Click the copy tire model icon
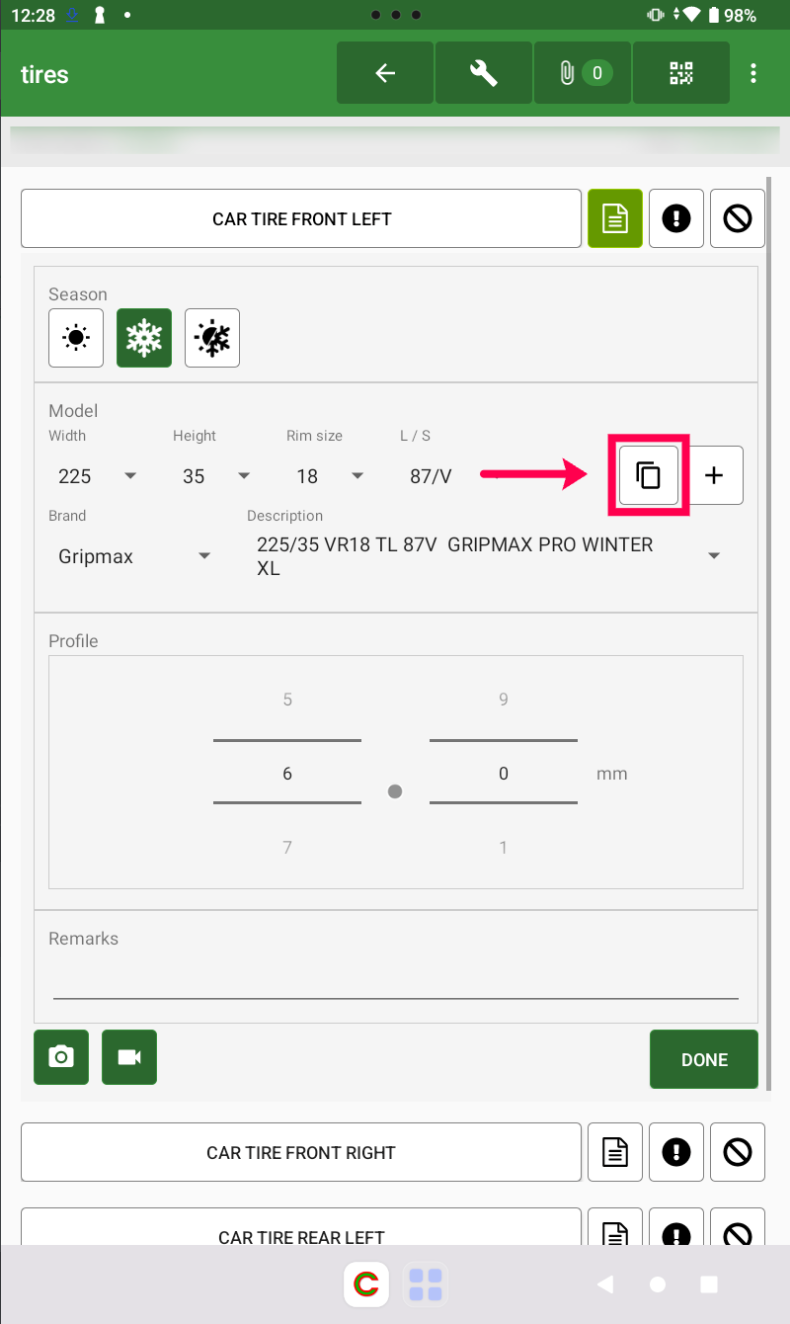790x1324 pixels. 649,475
